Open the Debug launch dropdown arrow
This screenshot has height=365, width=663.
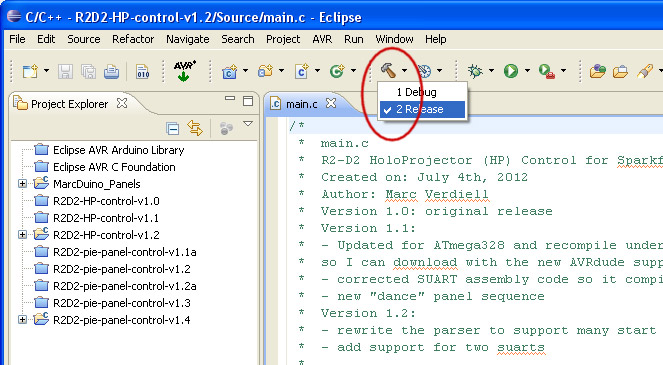pyautogui.click(x=491, y=71)
